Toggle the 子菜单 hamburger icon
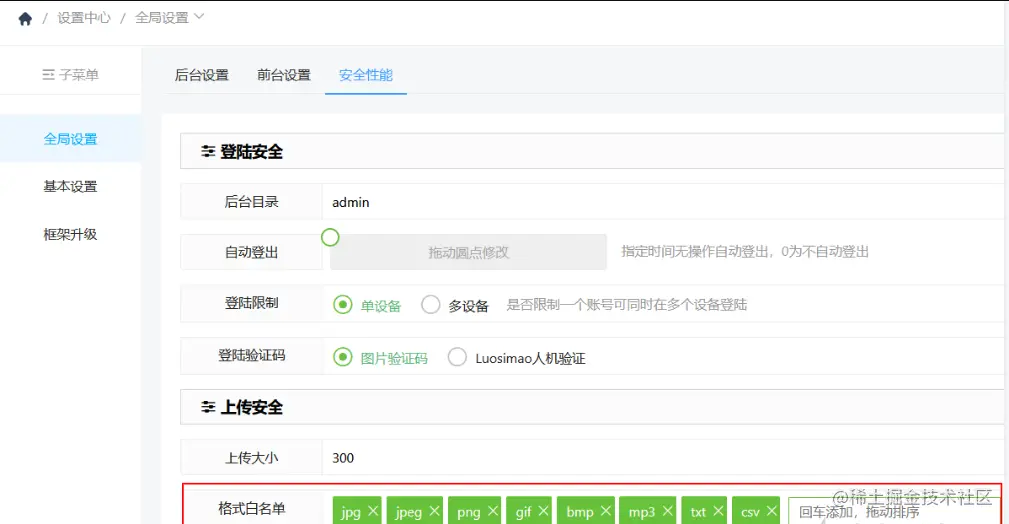 point(48,75)
